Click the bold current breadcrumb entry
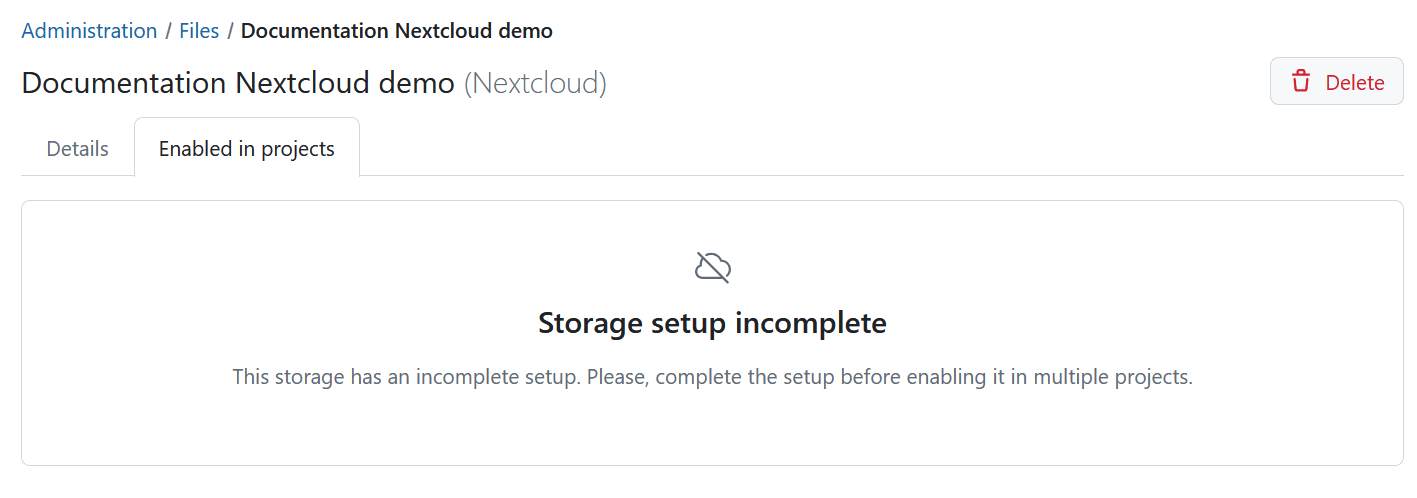 click(x=396, y=31)
